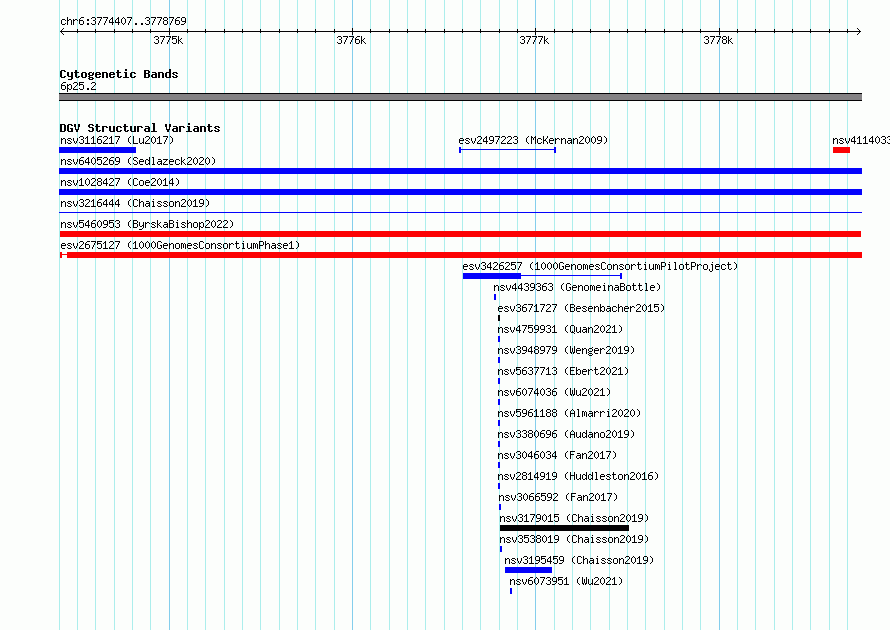
Task: Open esv2497223 (McKernan2009) variant
Action: pyautogui.click(x=533, y=140)
